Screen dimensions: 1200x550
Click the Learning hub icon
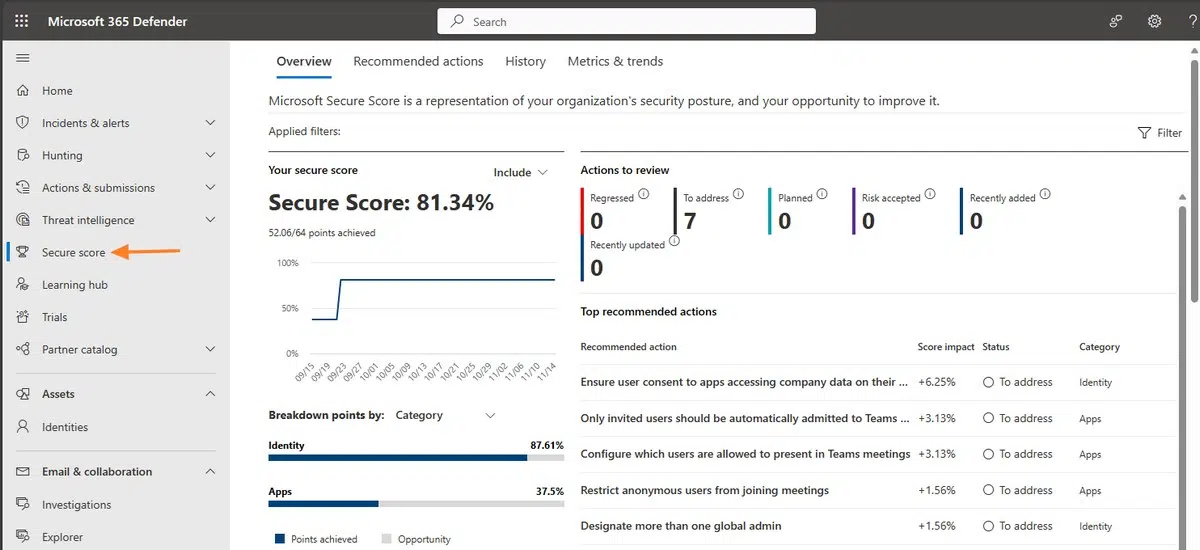[x=22, y=285]
